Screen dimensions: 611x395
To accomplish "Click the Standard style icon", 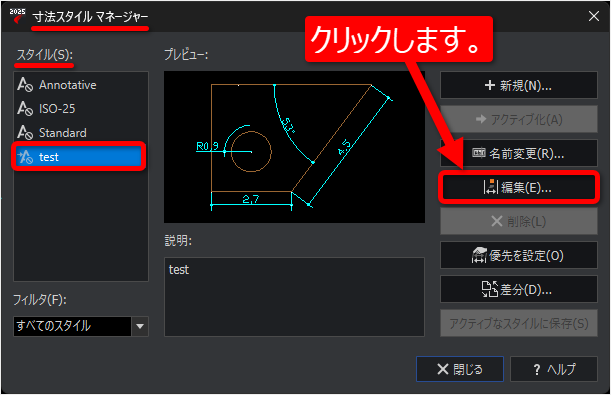I will [25, 132].
